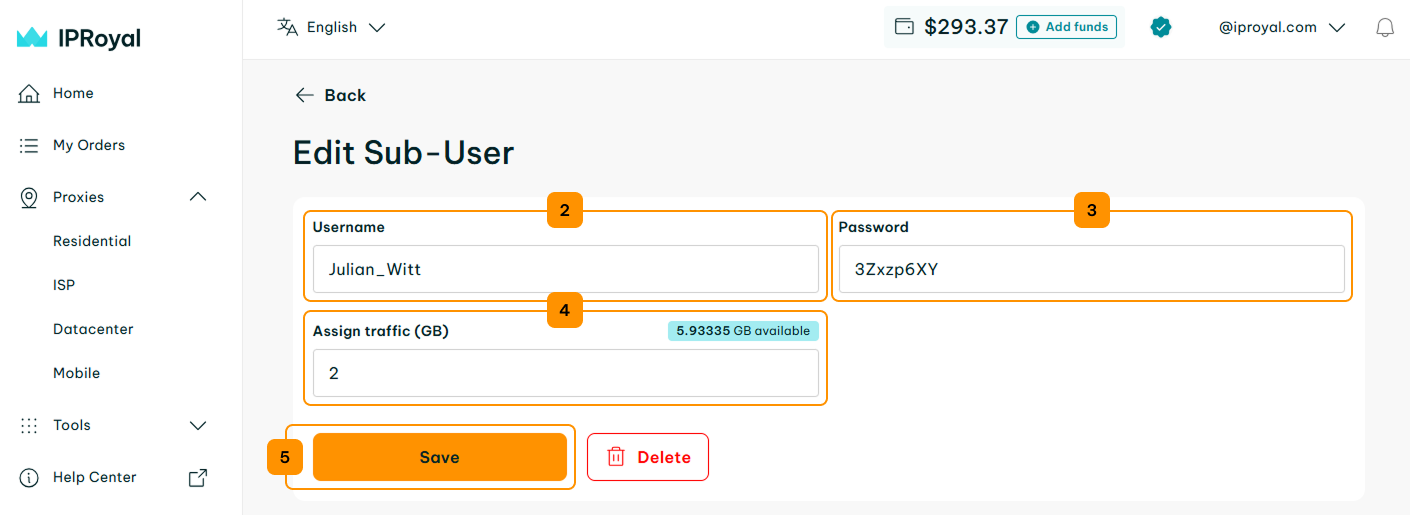
Task: Save the sub-user changes
Action: pos(440,457)
